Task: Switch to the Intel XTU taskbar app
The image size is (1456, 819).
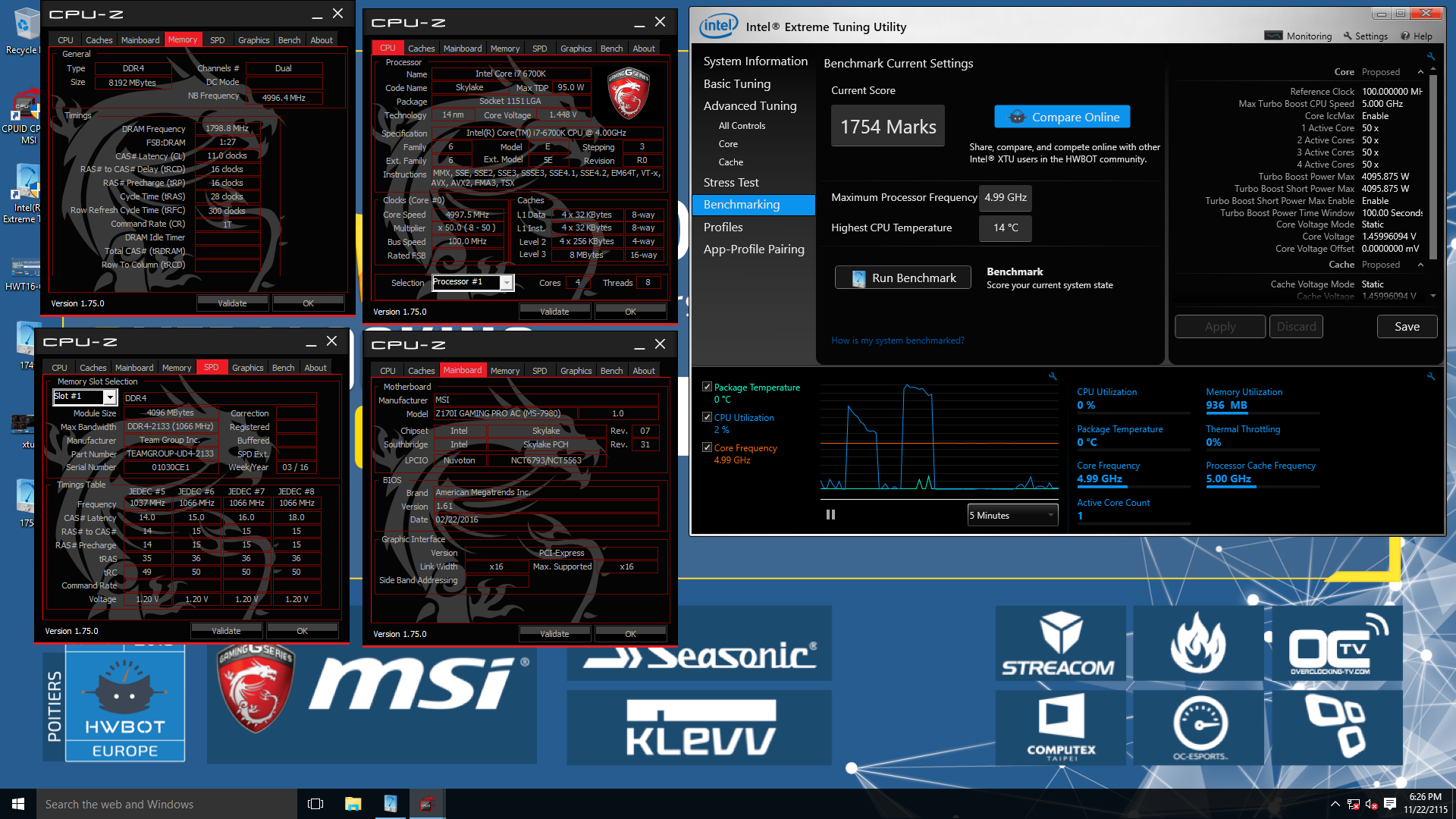Action: 390,804
